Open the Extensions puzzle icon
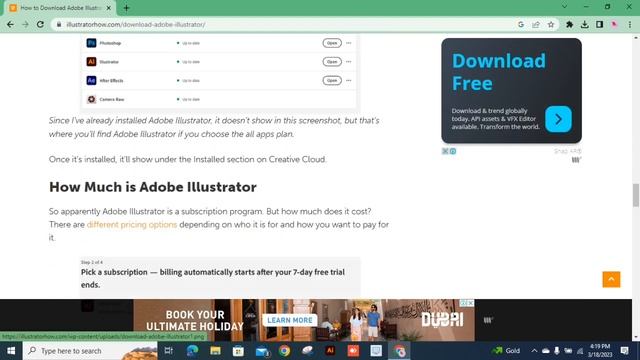This screenshot has height=360, width=640. click(570, 24)
